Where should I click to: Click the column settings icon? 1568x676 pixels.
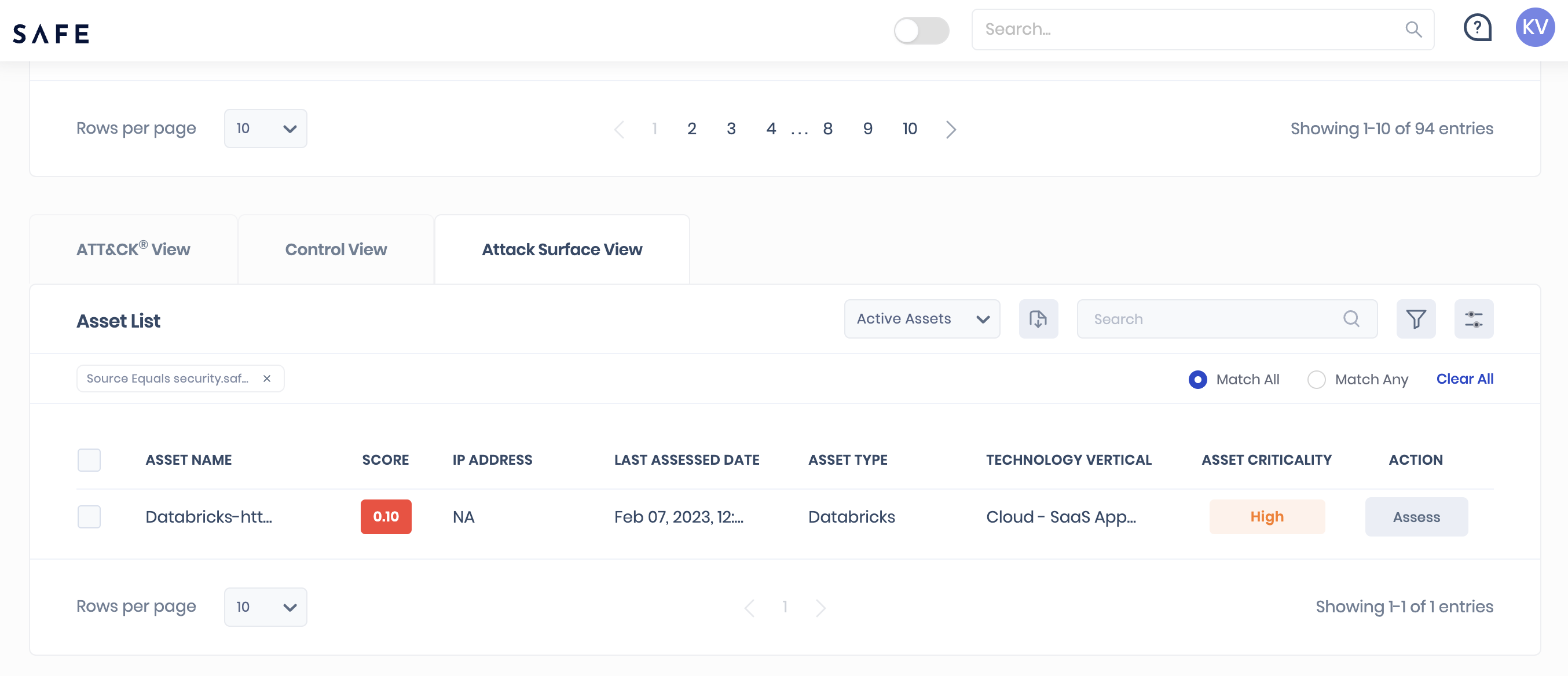tap(1474, 318)
